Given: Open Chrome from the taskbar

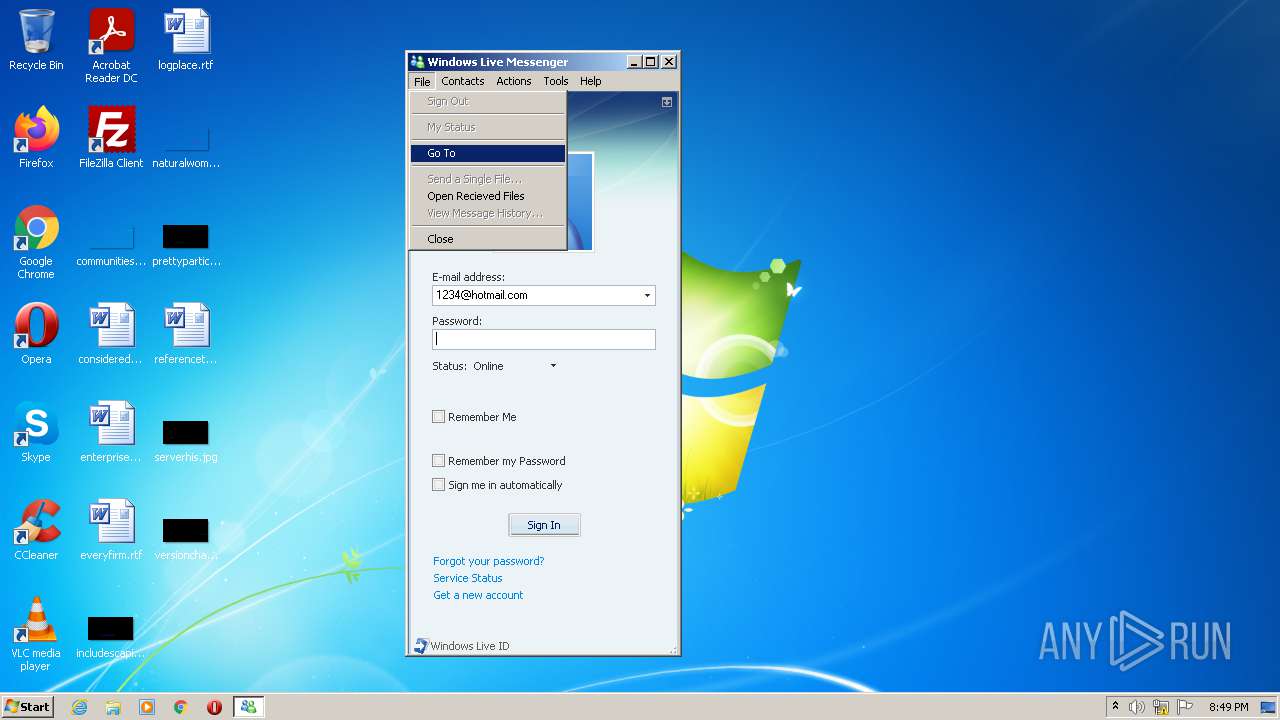Looking at the screenshot, I should coord(181,707).
